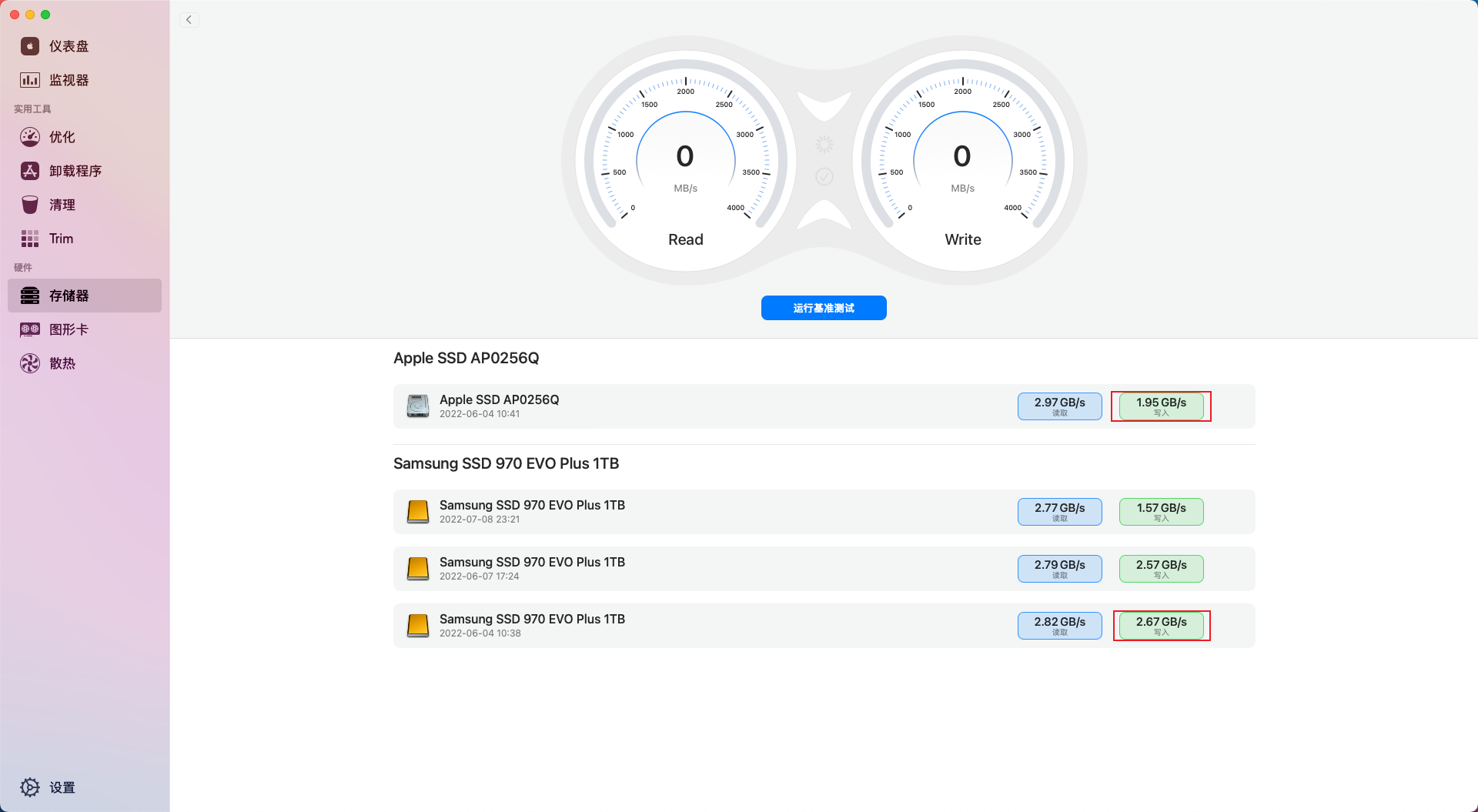Select the Samsung SSD 970 EVO Plus 1TB heading
Image resolution: width=1478 pixels, height=812 pixels.
(x=507, y=463)
